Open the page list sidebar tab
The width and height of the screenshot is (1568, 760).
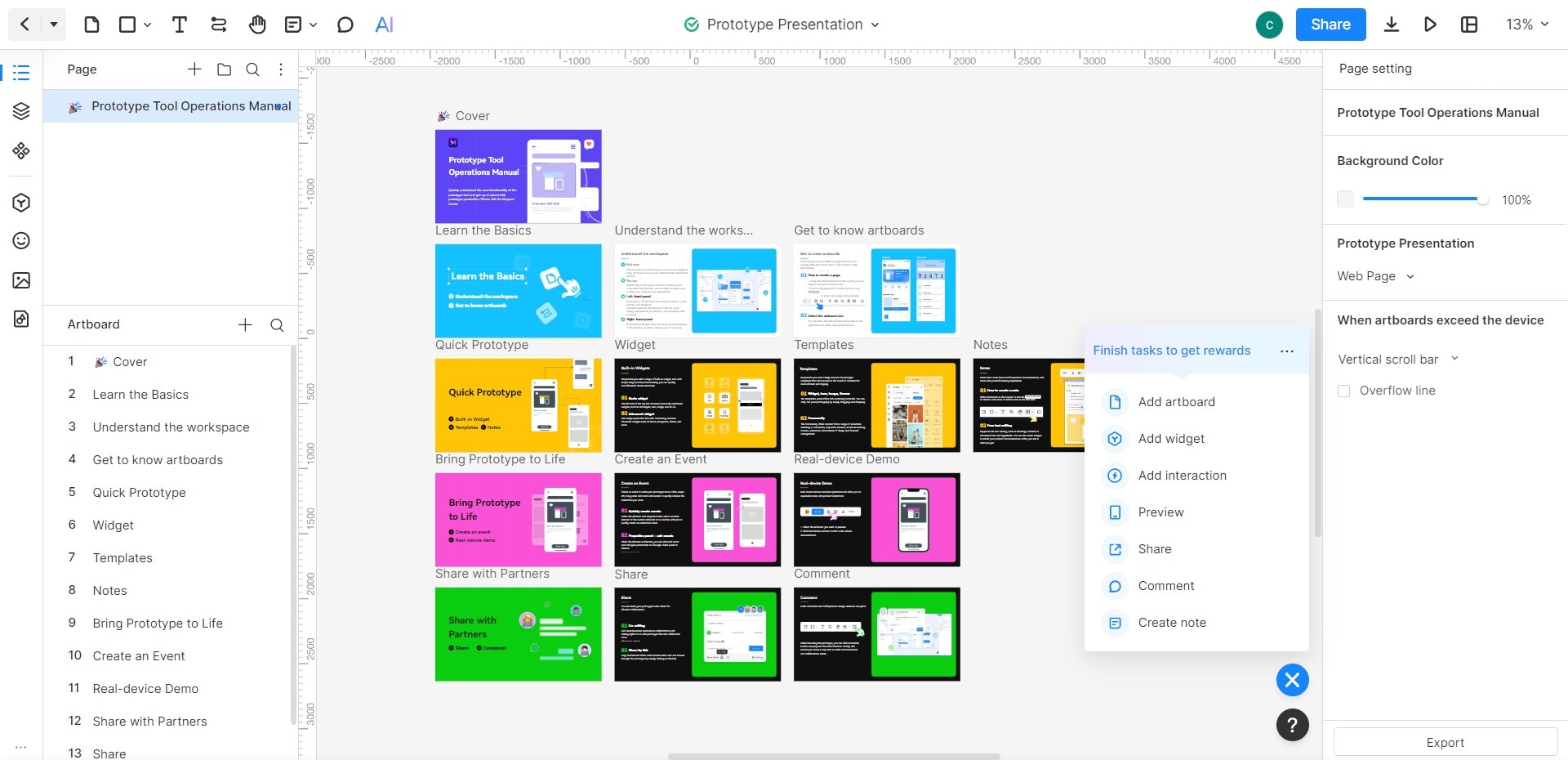pyautogui.click(x=21, y=72)
